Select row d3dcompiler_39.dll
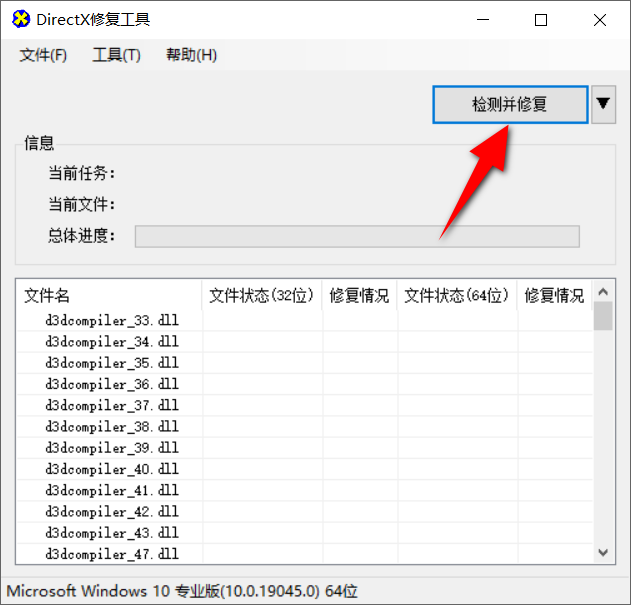This screenshot has height=605, width=631. pos(305,448)
